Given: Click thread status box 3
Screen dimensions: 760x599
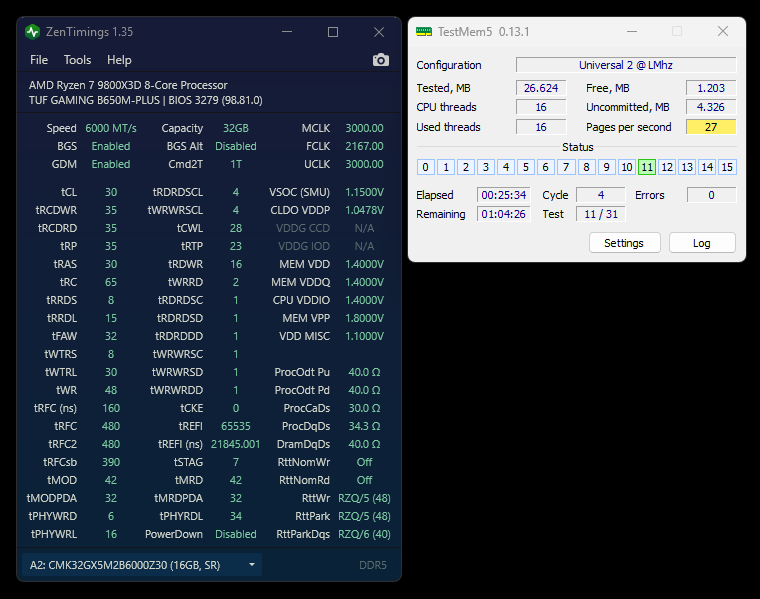Looking at the screenshot, I should (486, 167).
